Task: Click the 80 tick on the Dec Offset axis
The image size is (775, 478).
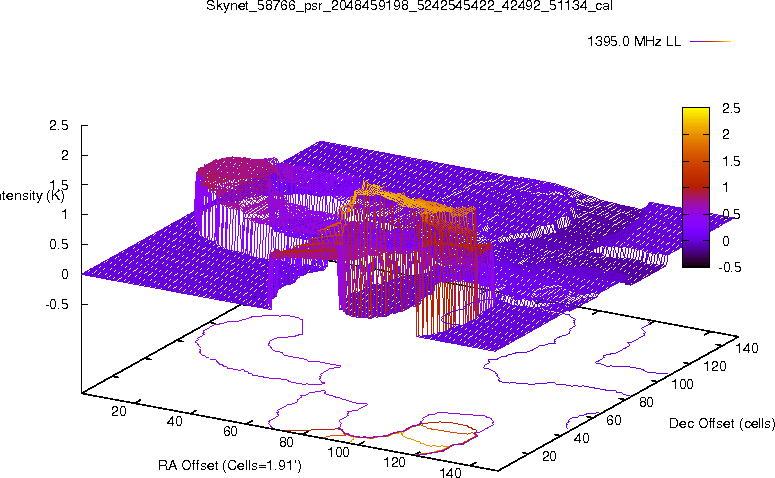Action: [646, 402]
